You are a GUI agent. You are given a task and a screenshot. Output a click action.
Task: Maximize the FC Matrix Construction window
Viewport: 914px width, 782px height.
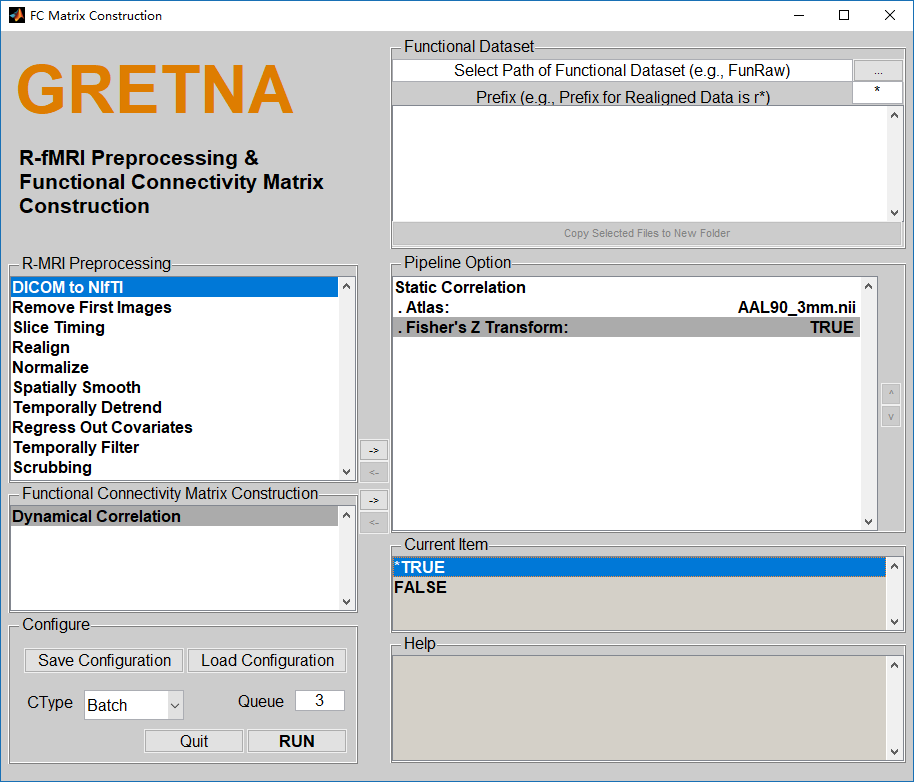(844, 15)
